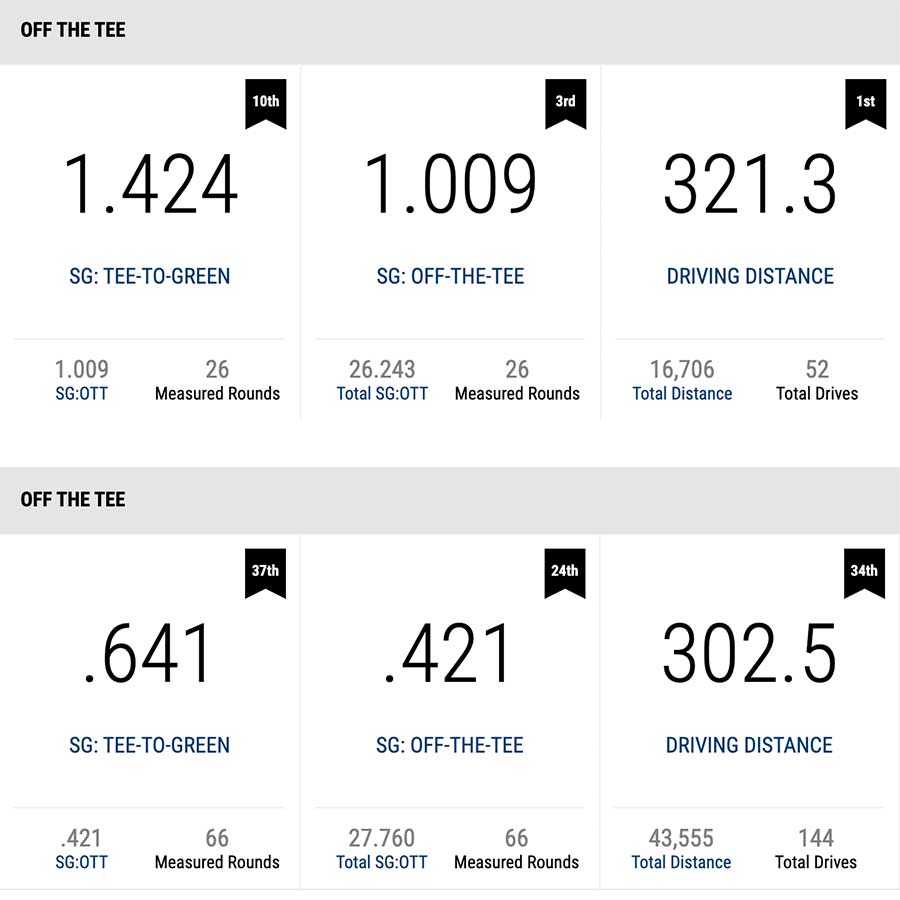This screenshot has height=900, width=900.
Task: Click SG:OTT label below 1.009 substat
Action: pos(81,394)
